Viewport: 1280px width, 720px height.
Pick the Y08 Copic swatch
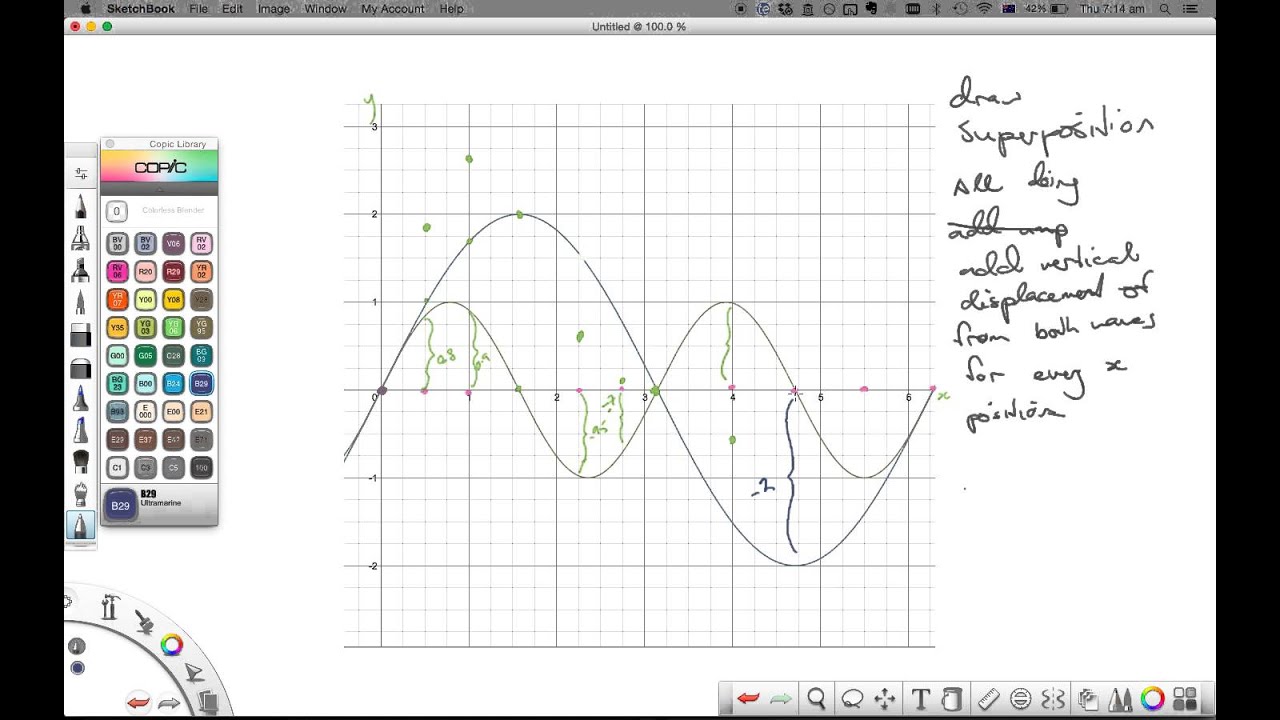pyautogui.click(x=173, y=299)
